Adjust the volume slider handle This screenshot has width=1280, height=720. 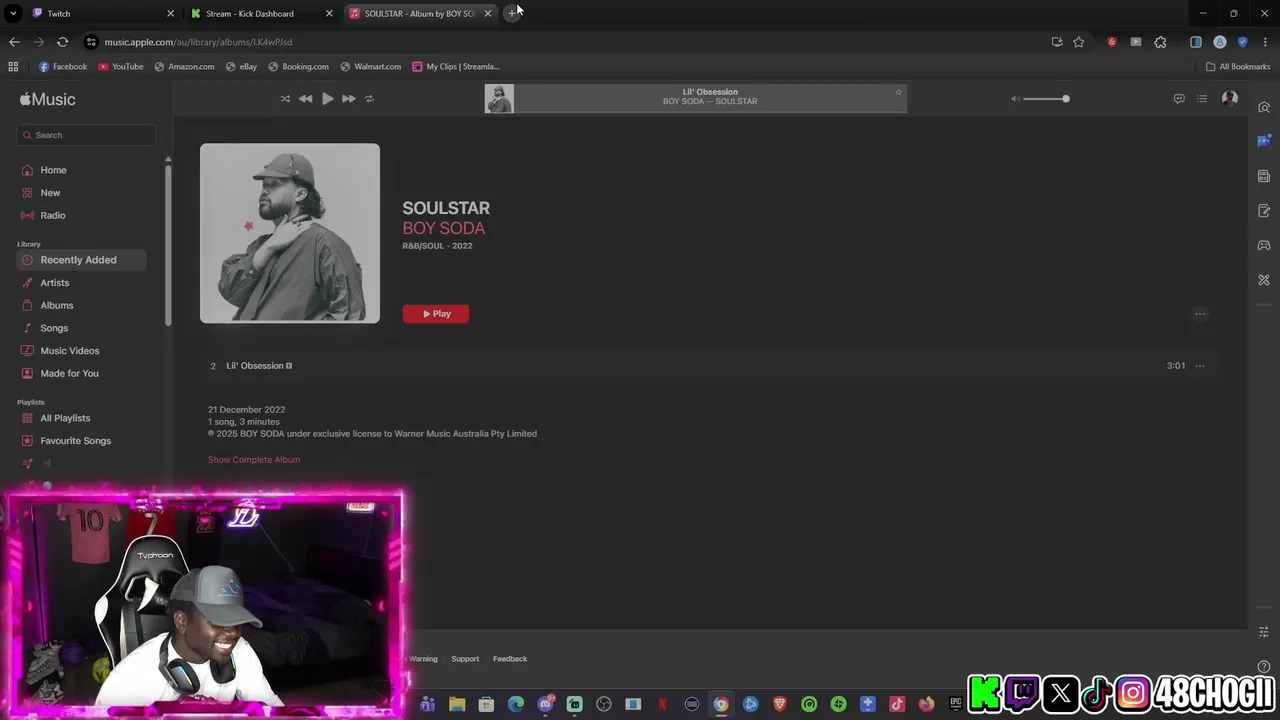coord(1065,99)
